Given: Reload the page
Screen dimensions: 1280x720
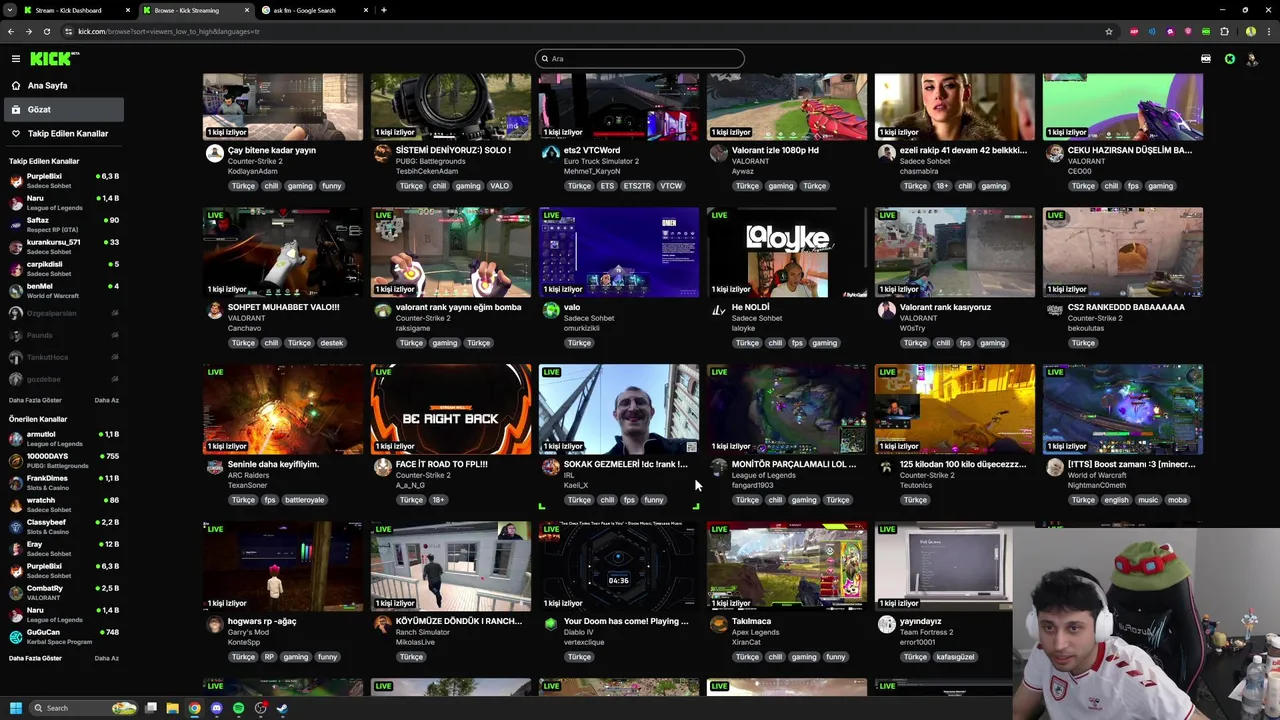Looking at the screenshot, I should [46, 31].
